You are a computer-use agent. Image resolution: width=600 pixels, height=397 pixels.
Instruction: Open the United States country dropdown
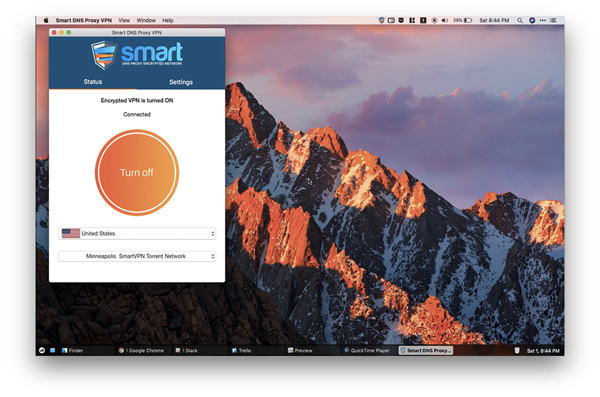pyautogui.click(x=137, y=234)
